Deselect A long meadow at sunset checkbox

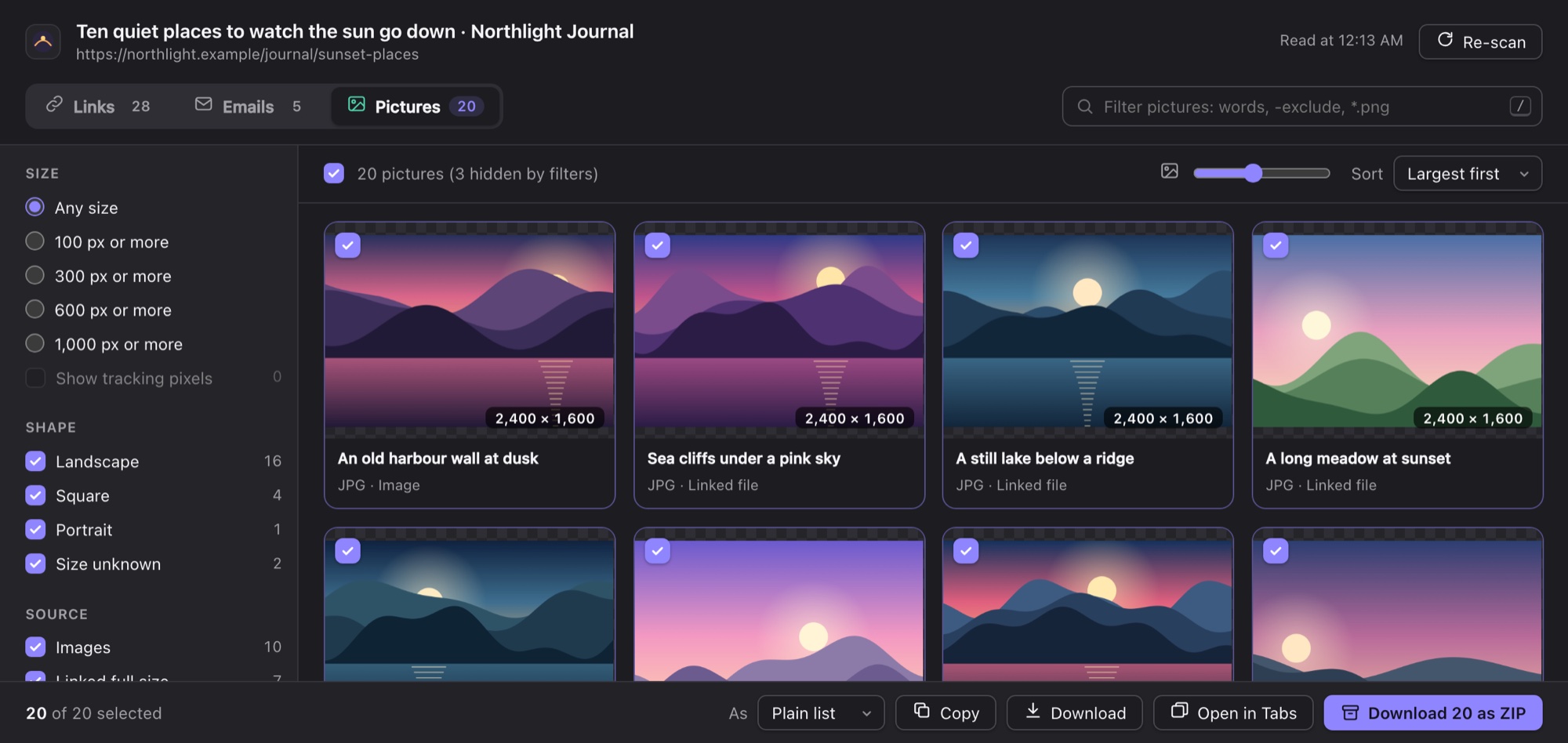[1276, 245]
